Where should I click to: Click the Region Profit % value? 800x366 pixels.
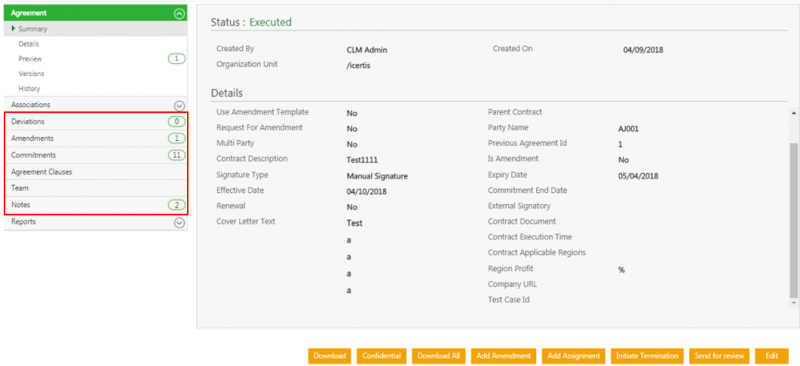(x=621, y=270)
